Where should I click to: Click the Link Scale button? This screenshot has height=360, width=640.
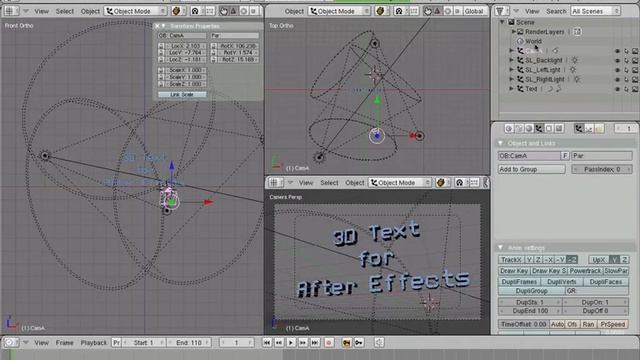[x=182, y=94]
